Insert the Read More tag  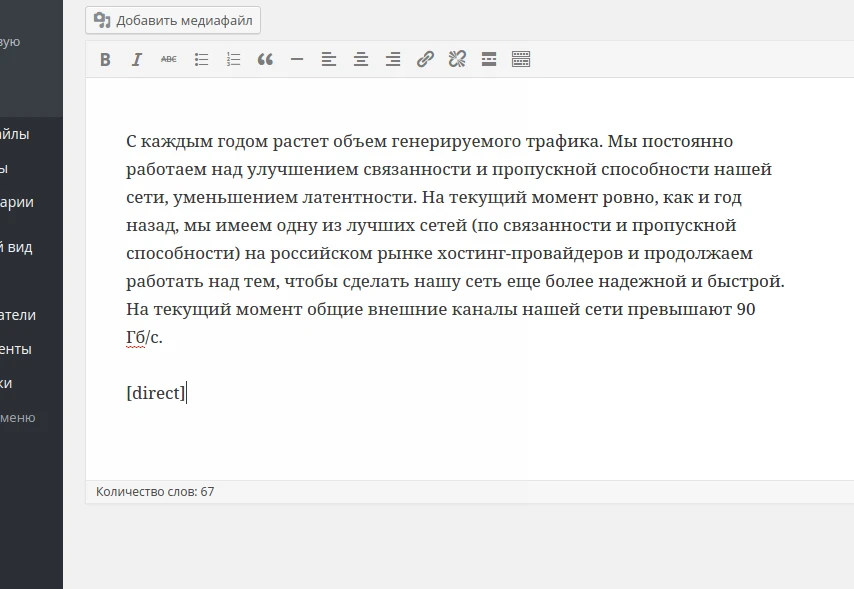pyautogui.click(x=489, y=59)
